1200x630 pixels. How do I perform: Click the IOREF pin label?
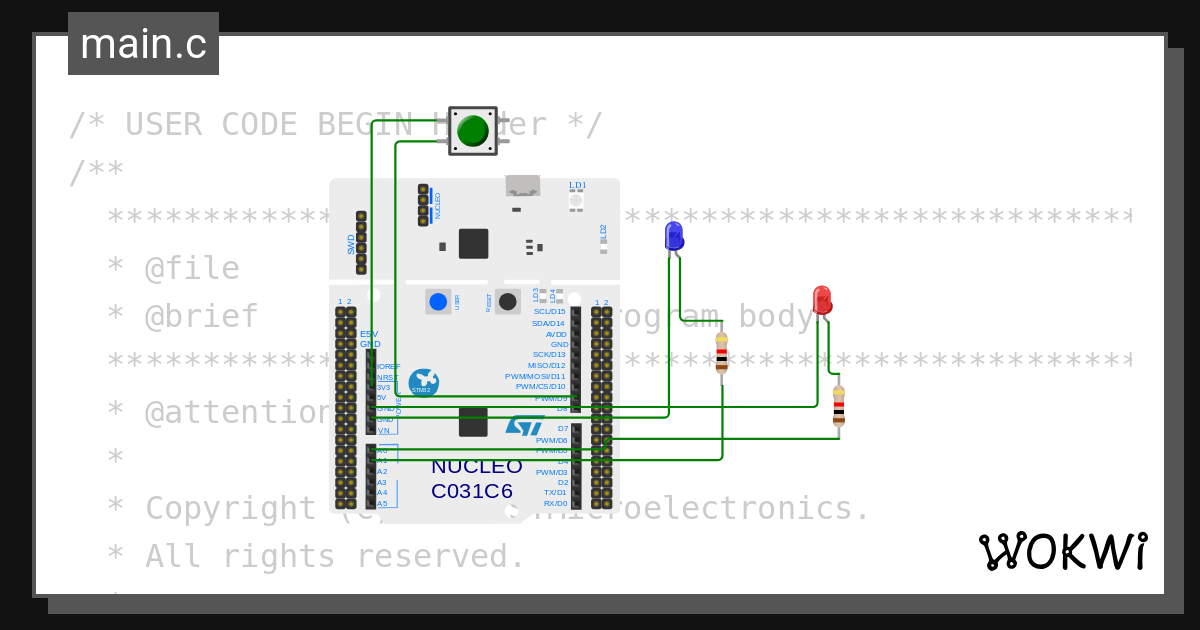pyautogui.click(x=388, y=366)
